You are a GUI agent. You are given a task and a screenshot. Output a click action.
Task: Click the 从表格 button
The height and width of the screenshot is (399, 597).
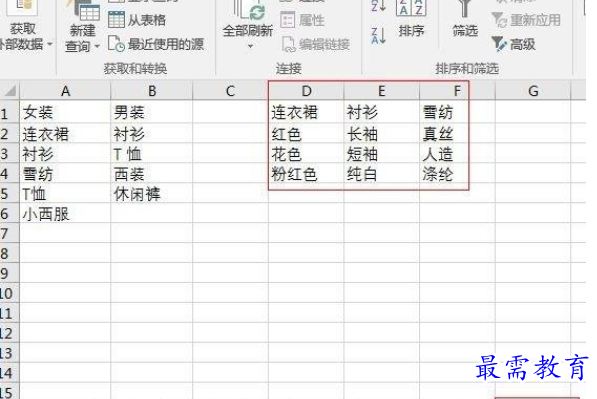(x=137, y=19)
